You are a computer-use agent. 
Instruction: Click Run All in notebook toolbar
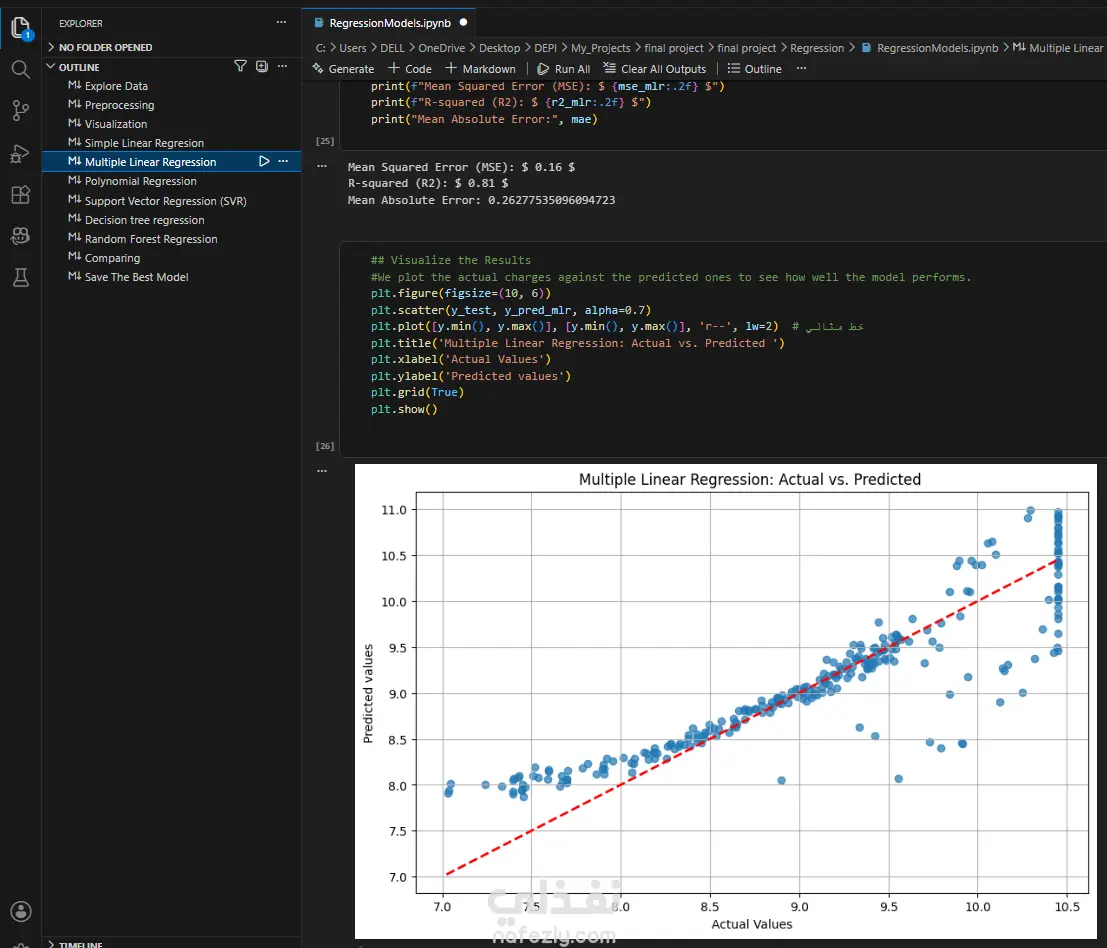[563, 68]
